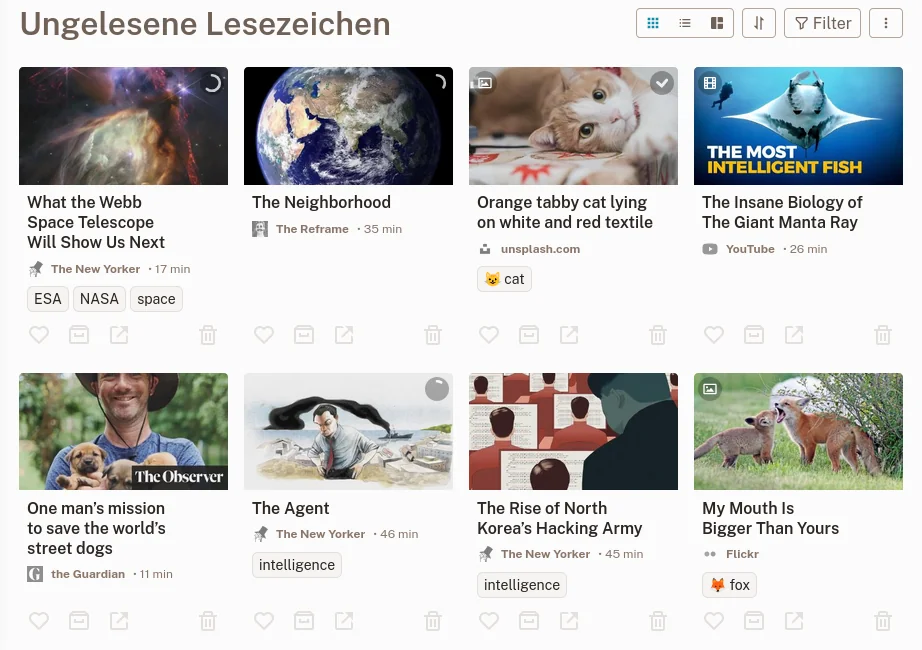
Task: Open the sort order dropdown
Action: coord(759,23)
